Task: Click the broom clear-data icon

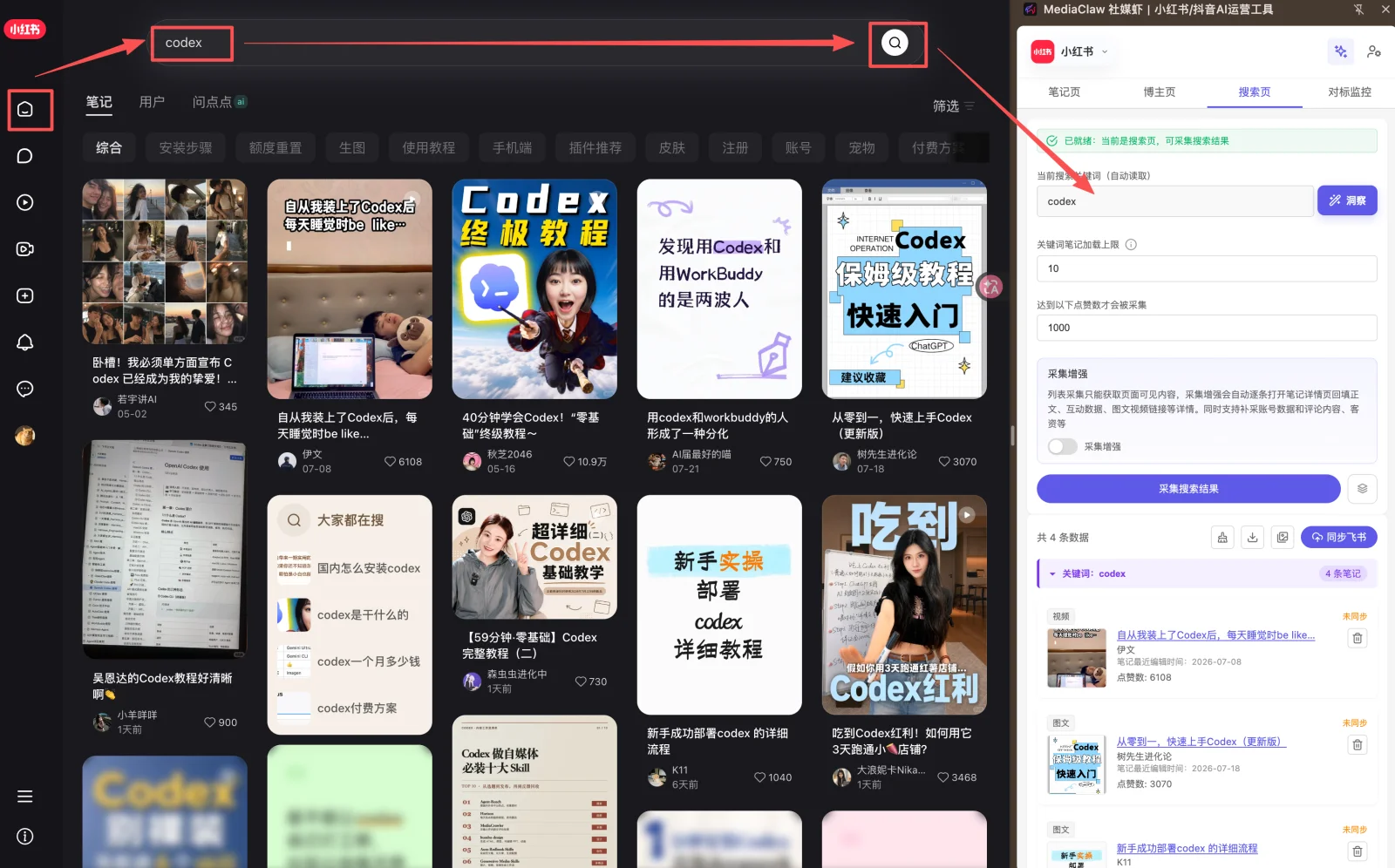Action: pos(1222,538)
